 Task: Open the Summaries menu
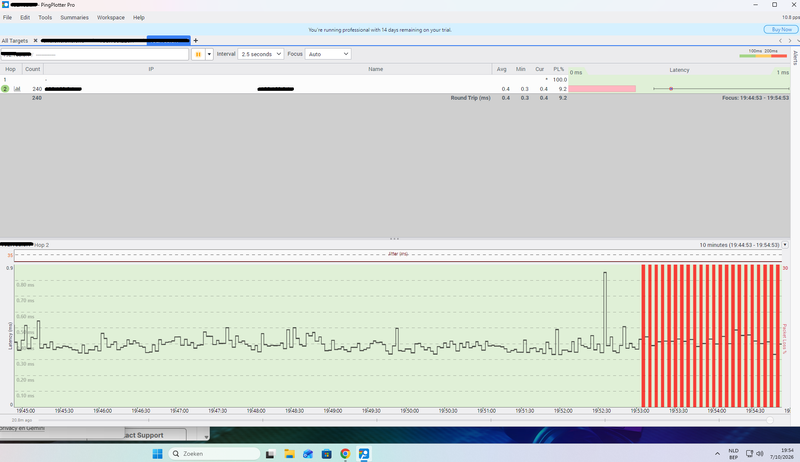(74, 17)
